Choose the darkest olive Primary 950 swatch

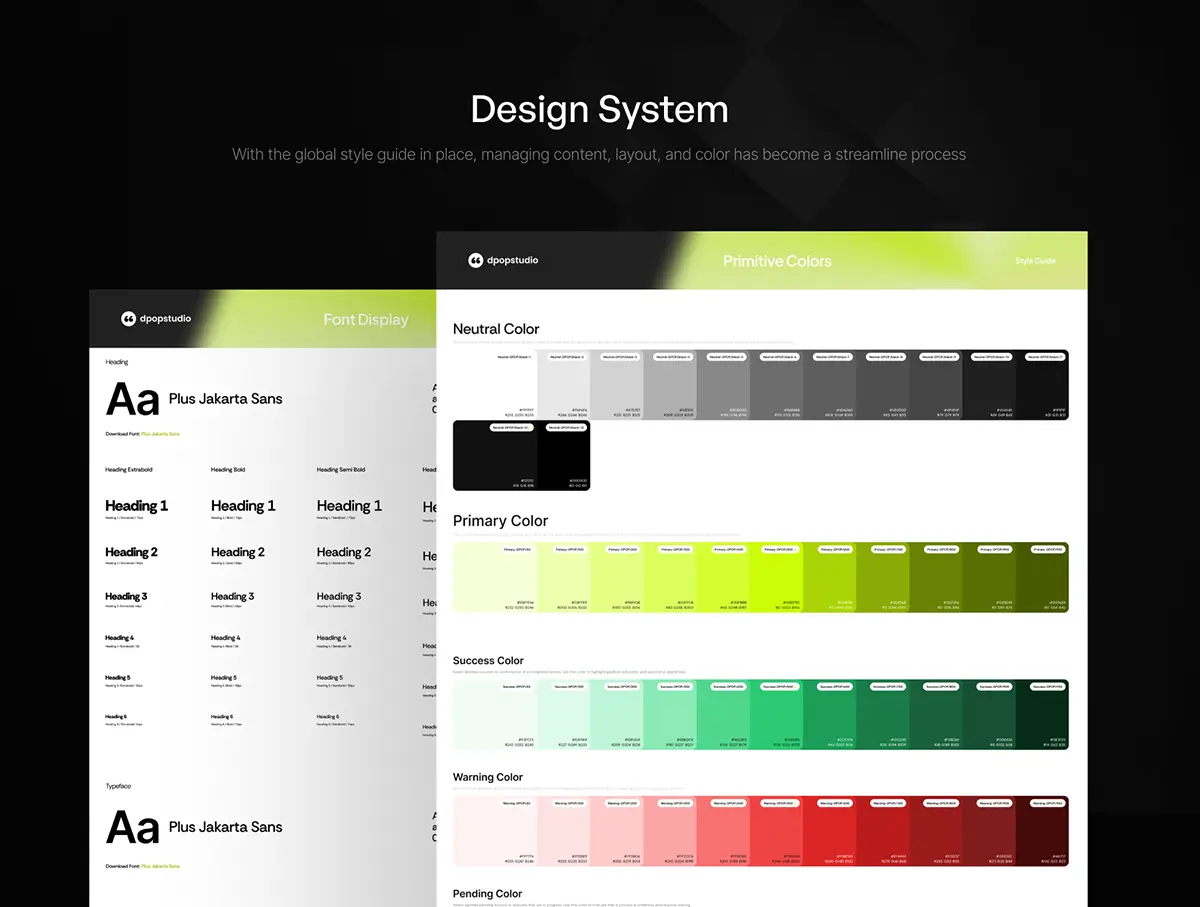pos(1042,577)
